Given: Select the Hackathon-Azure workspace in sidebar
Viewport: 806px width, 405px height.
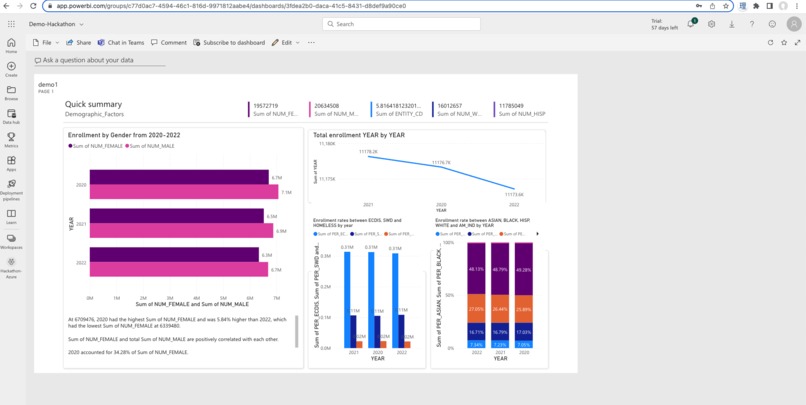Looking at the screenshot, I should (x=11, y=268).
